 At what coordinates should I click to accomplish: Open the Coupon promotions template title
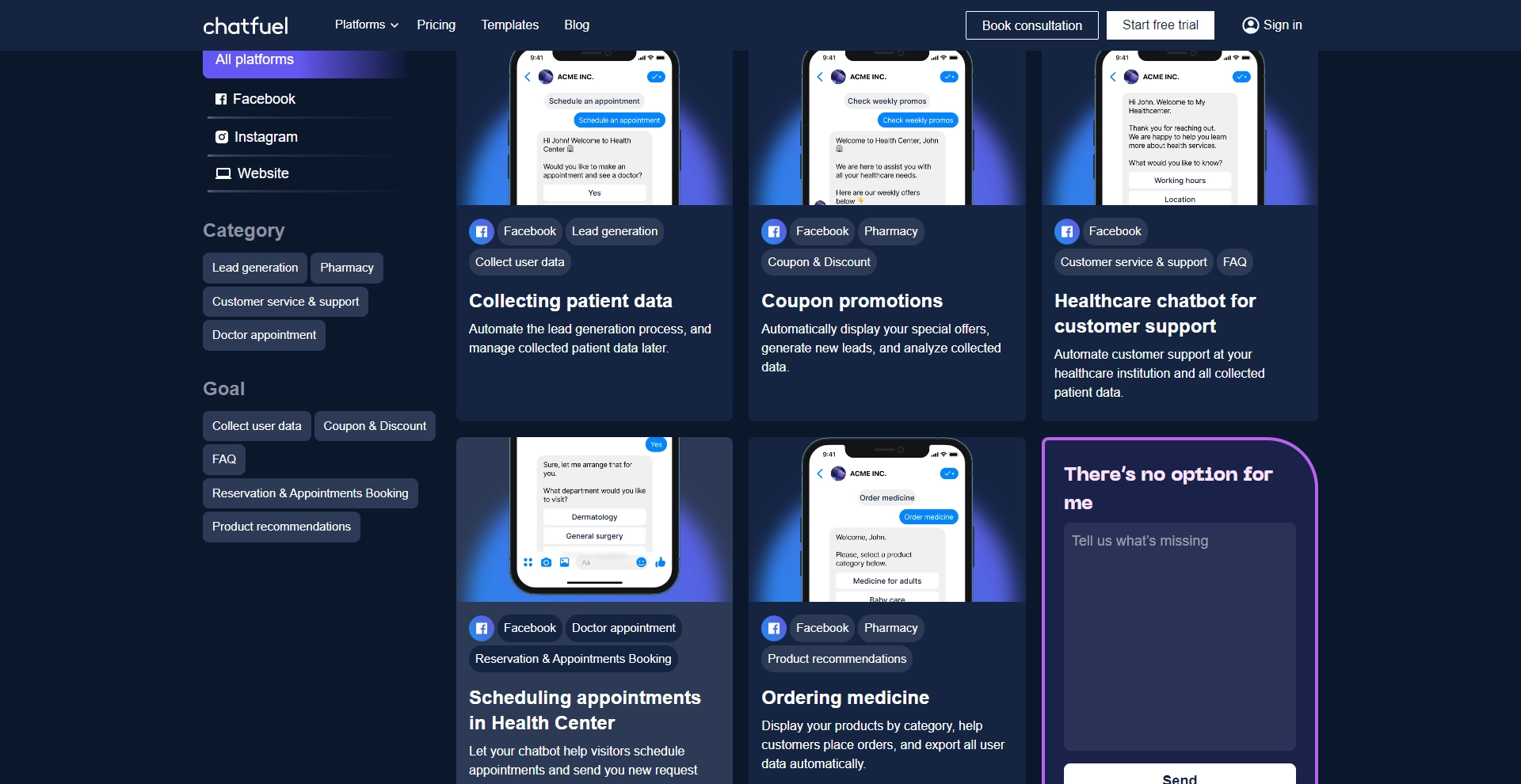coord(852,301)
